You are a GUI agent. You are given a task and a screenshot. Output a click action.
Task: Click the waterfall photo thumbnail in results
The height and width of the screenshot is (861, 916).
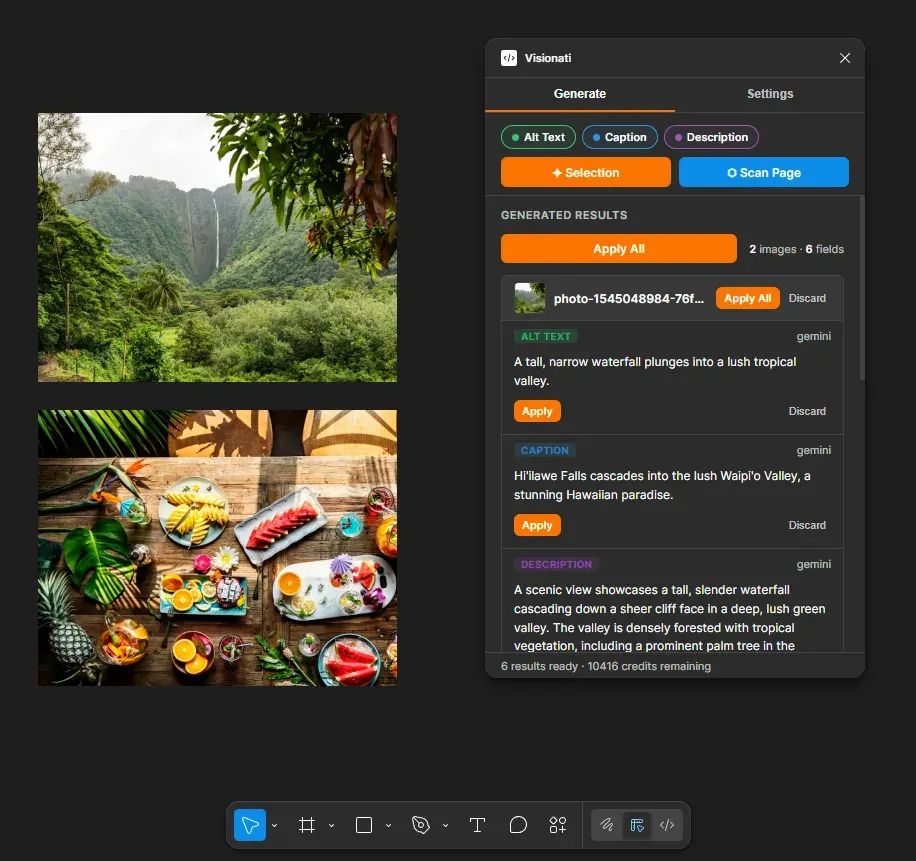click(x=529, y=297)
